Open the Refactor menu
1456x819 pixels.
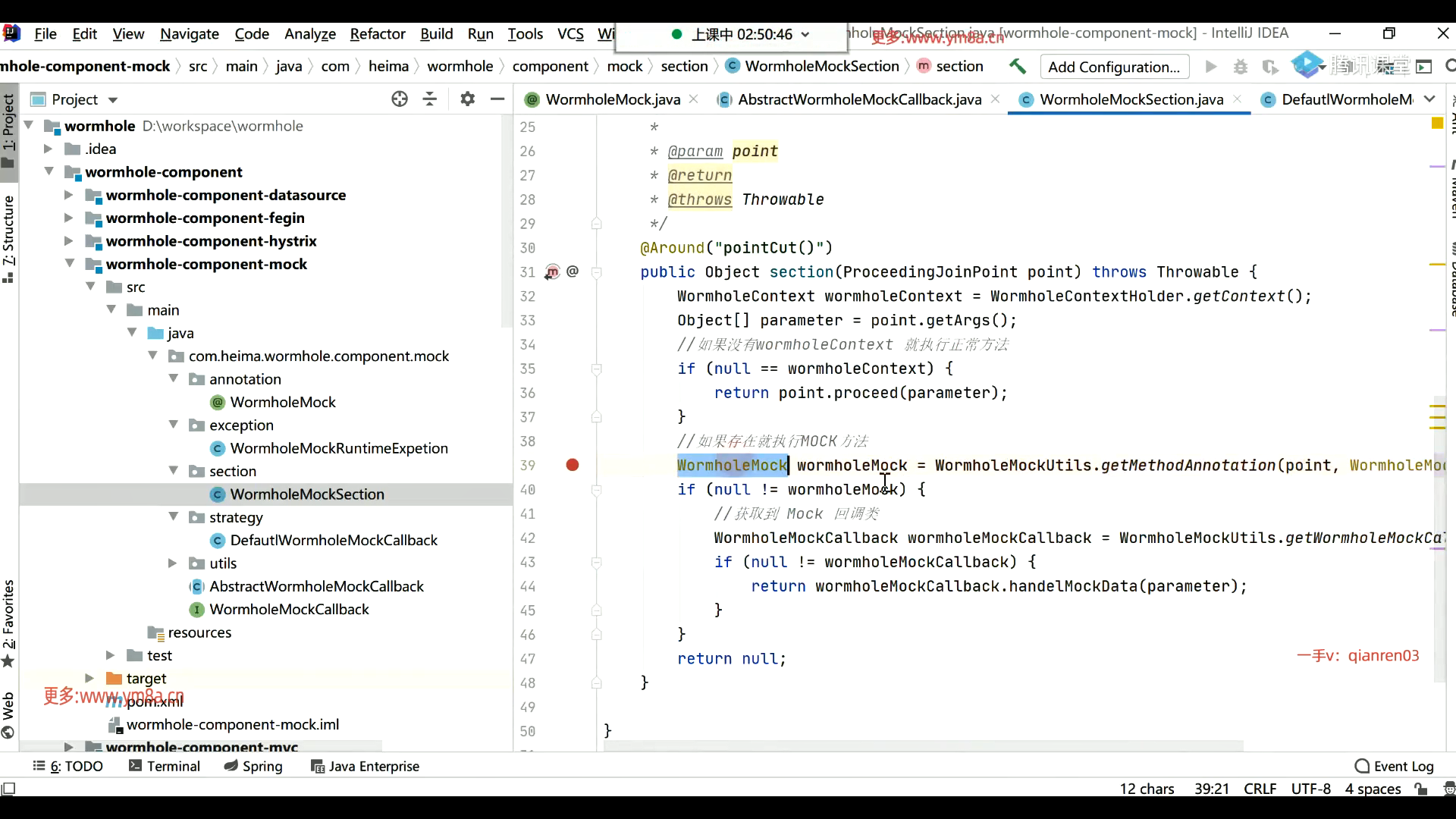click(377, 34)
